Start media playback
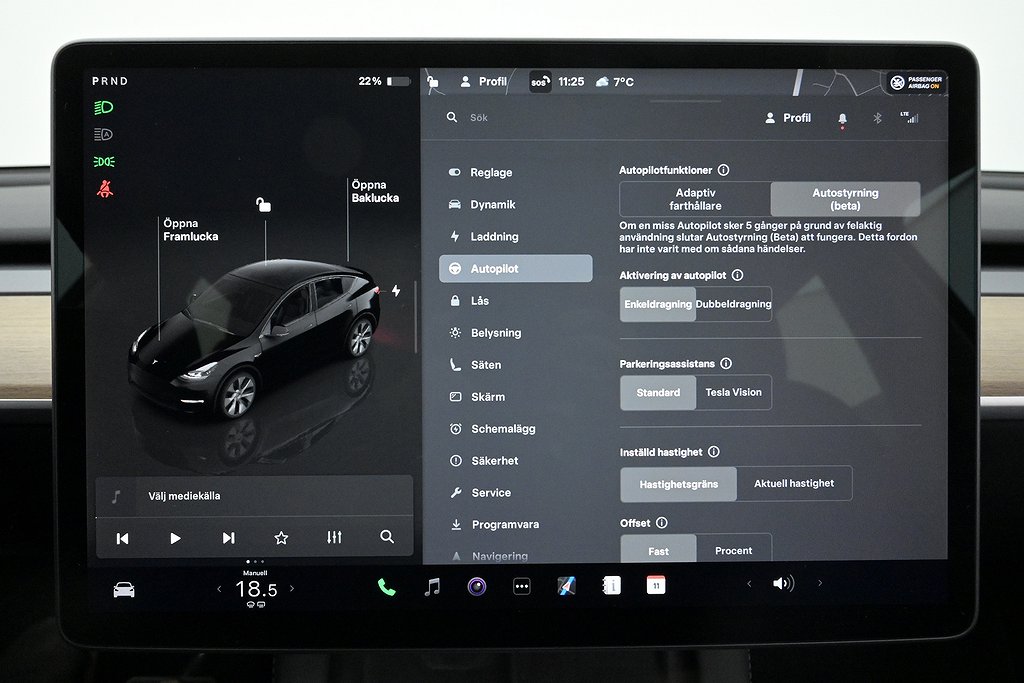Image resolution: width=1024 pixels, height=683 pixels. pos(175,538)
